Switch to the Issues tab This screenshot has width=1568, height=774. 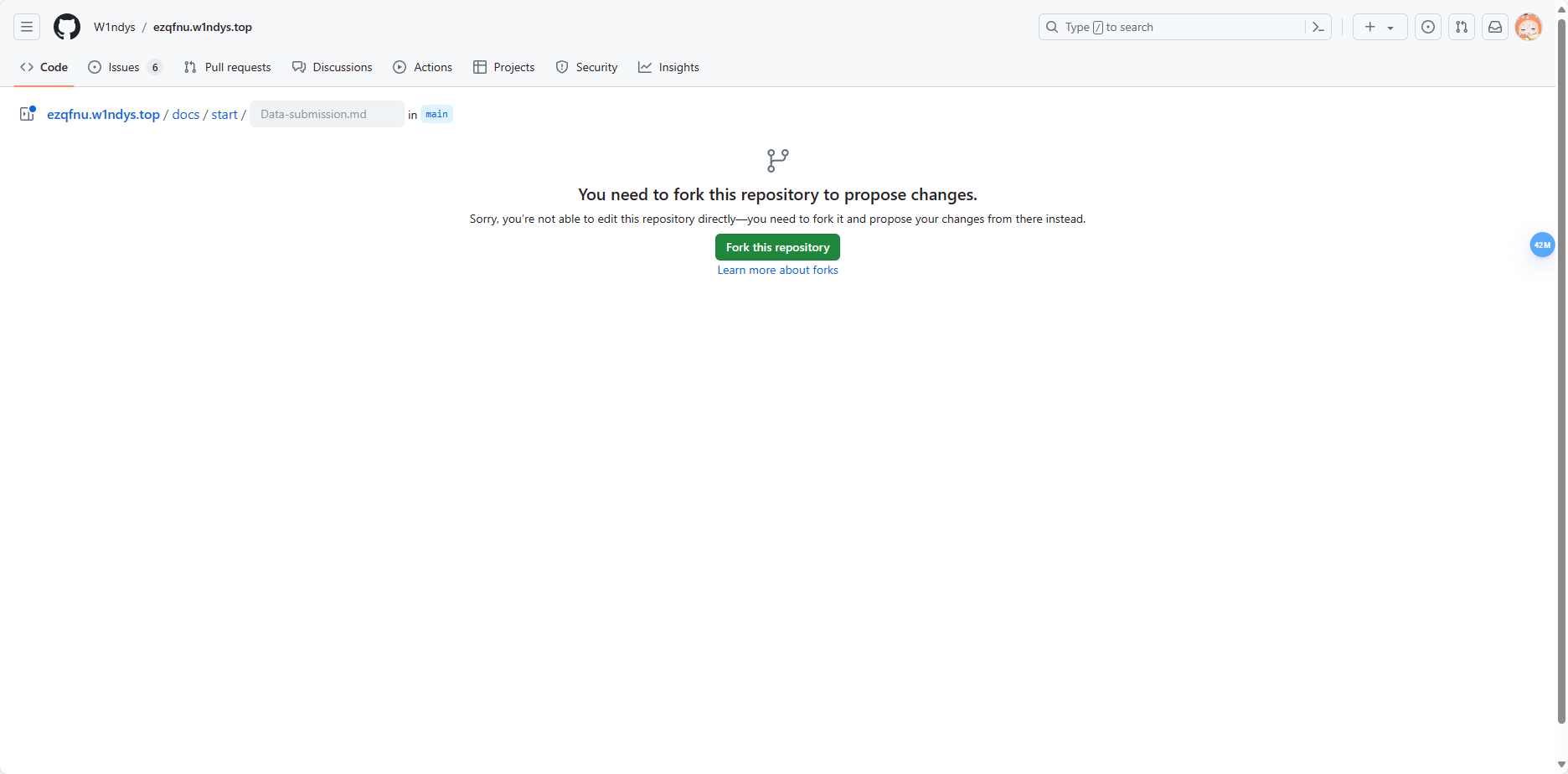pos(124,67)
